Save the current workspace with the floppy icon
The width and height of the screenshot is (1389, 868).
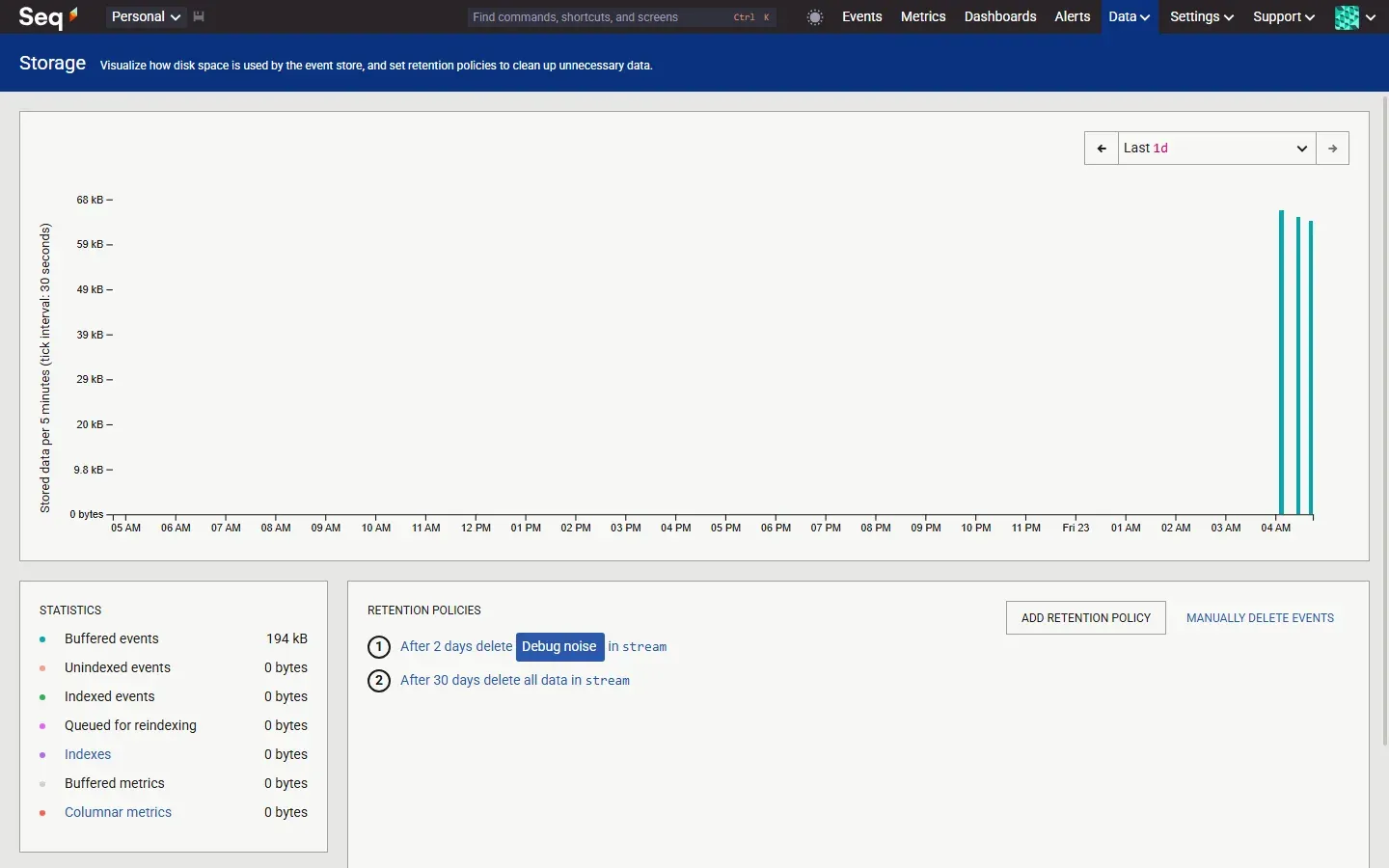pos(199,16)
